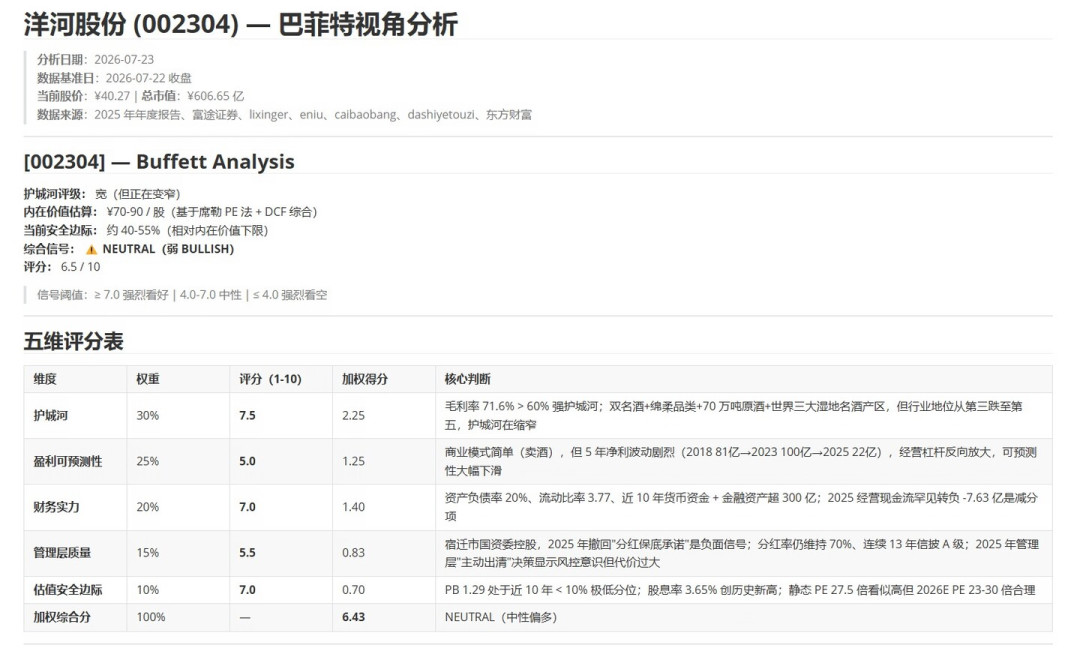Click the 估值安全边际 row label

(x=68, y=591)
